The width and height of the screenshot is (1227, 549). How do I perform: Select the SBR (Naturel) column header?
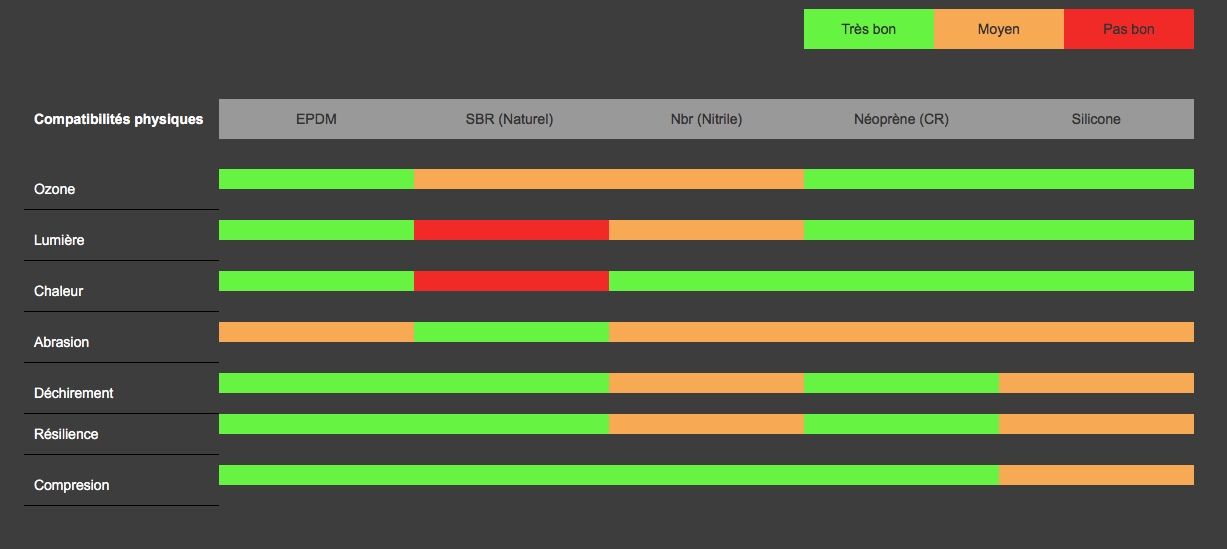tap(509, 119)
